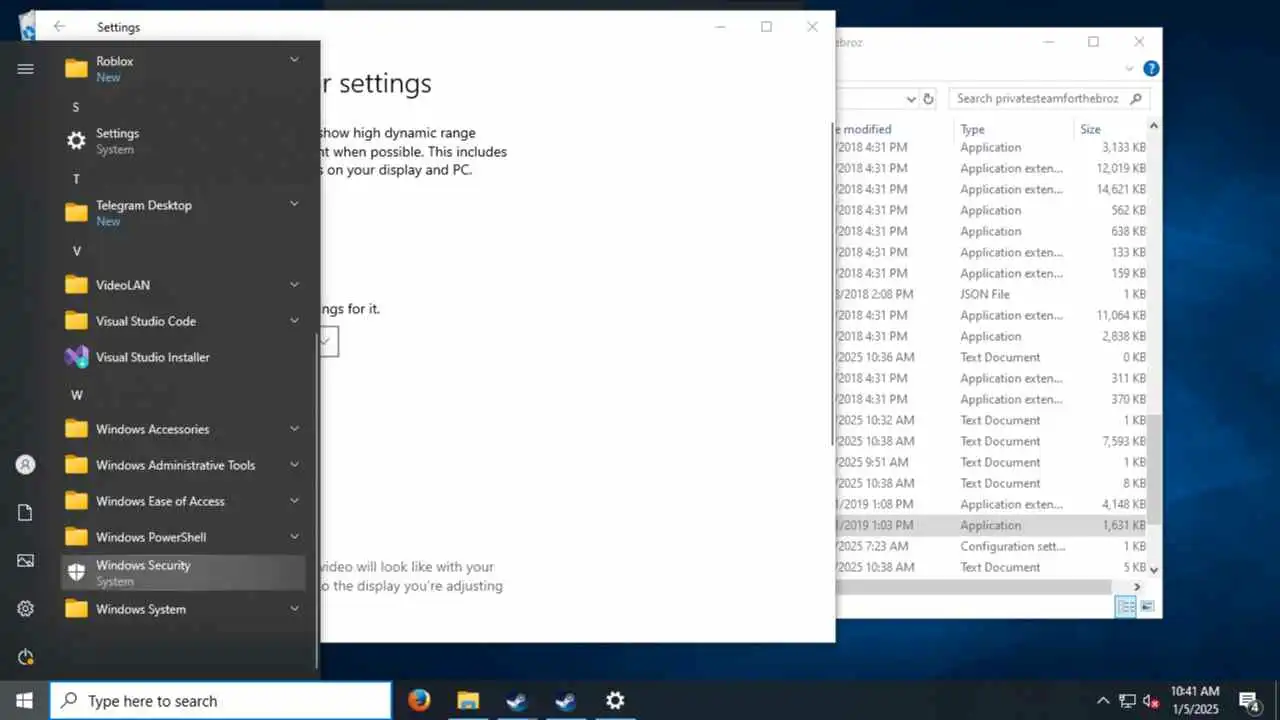
Task: Expand Windows Ease of Access chevron
Action: point(294,501)
